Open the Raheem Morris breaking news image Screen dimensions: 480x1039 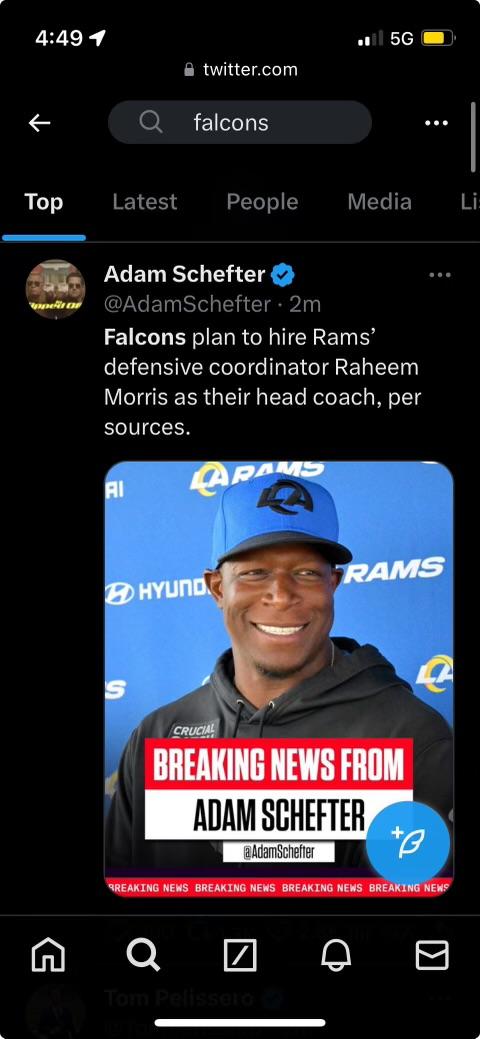[x=279, y=679]
